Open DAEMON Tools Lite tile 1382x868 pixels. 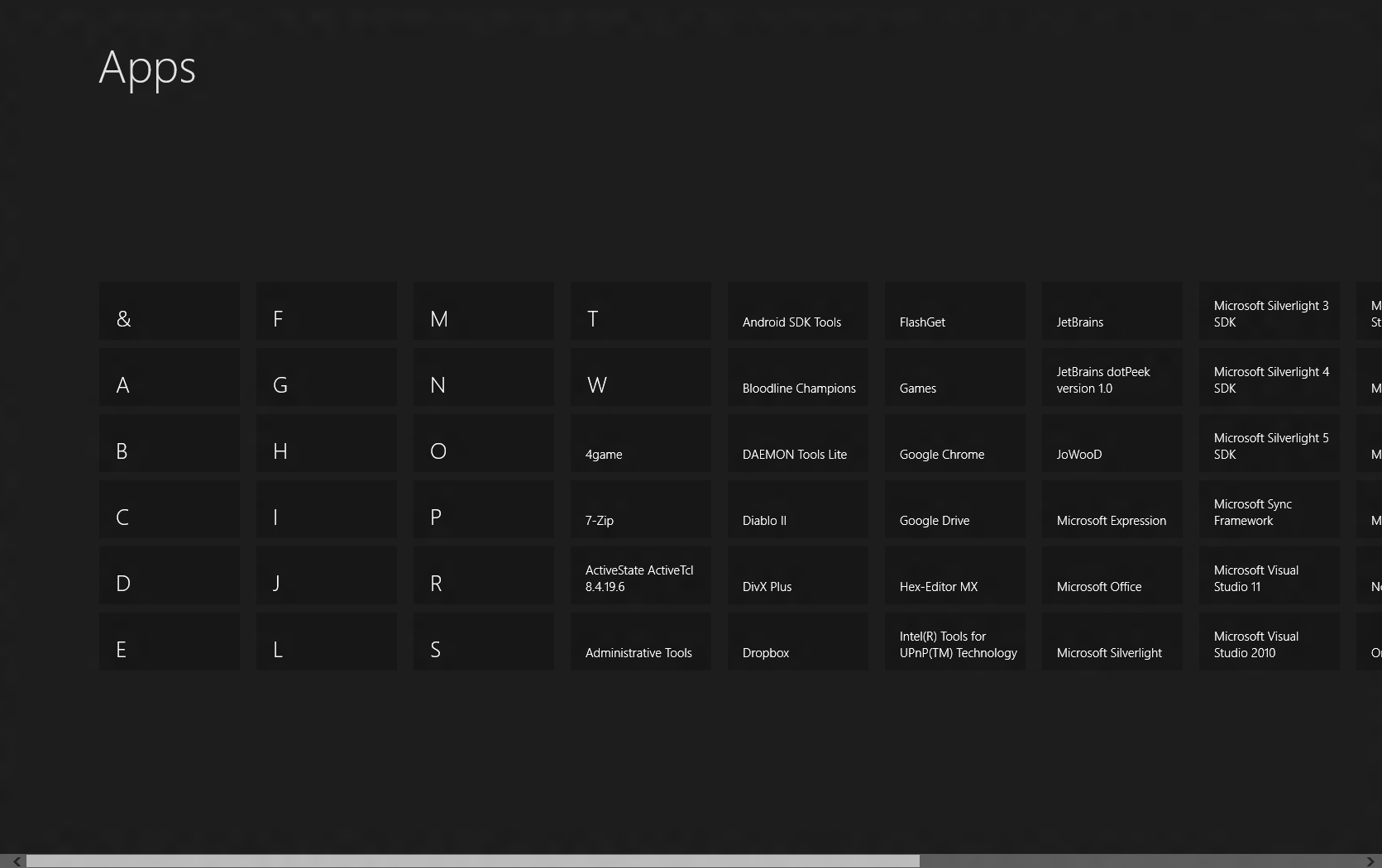coord(798,443)
